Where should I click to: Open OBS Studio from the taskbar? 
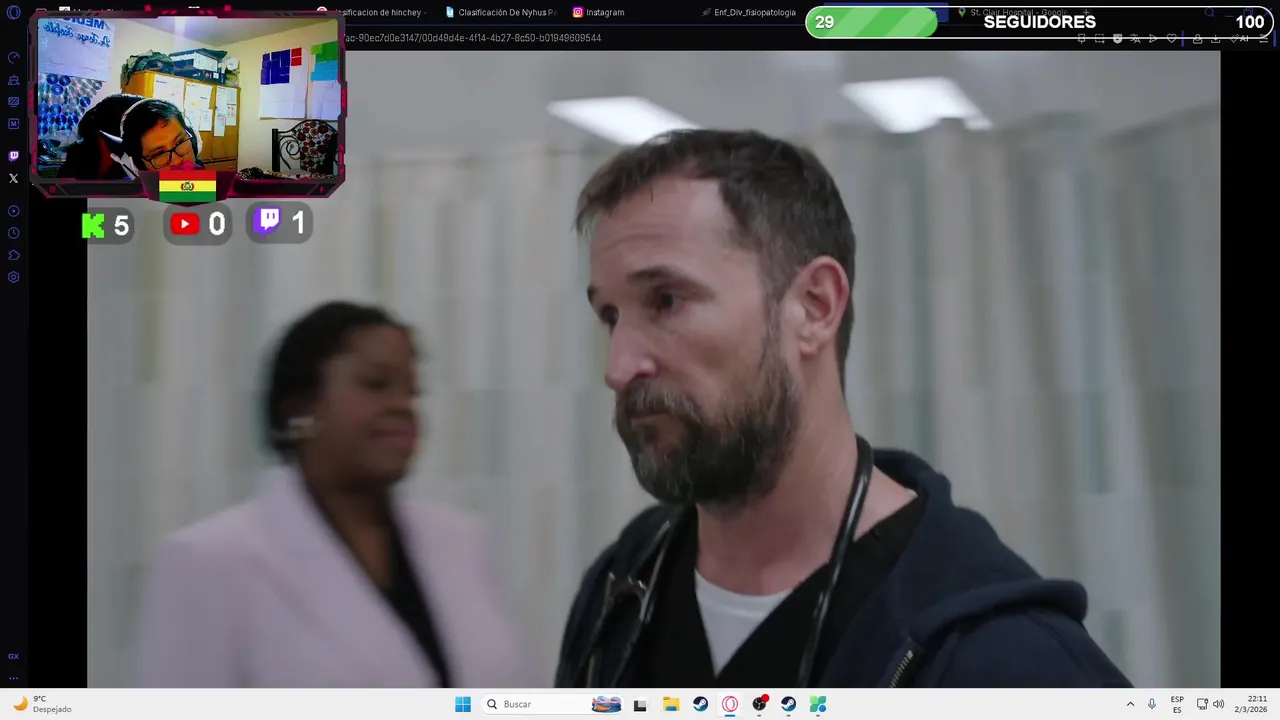(759, 704)
